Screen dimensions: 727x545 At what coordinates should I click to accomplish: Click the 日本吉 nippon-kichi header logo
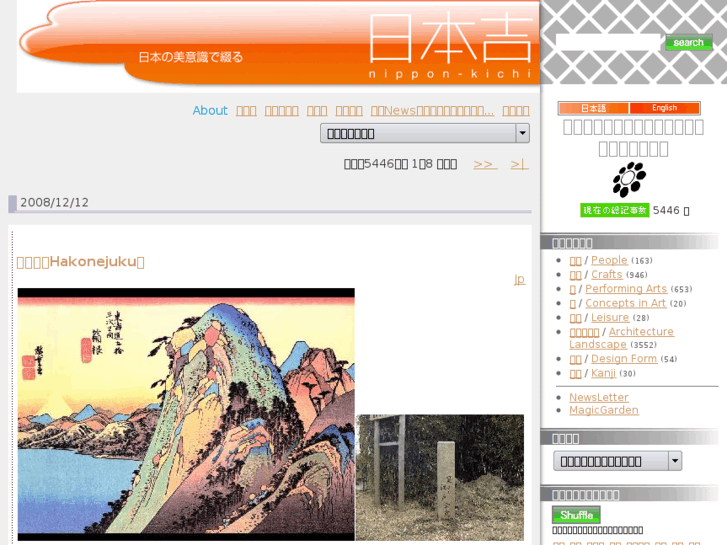point(450,45)
